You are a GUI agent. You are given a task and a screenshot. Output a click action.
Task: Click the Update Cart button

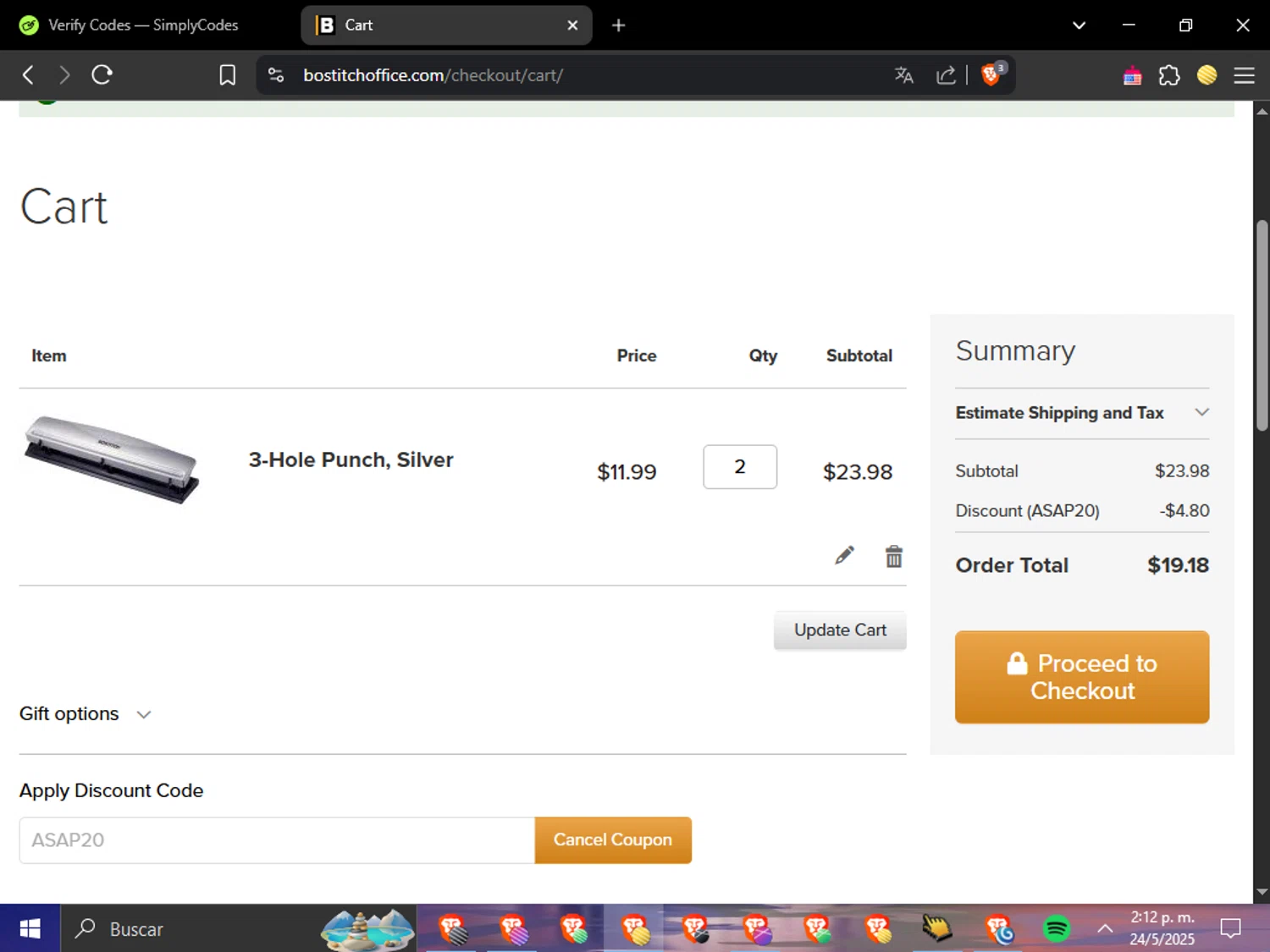point(840,630)
